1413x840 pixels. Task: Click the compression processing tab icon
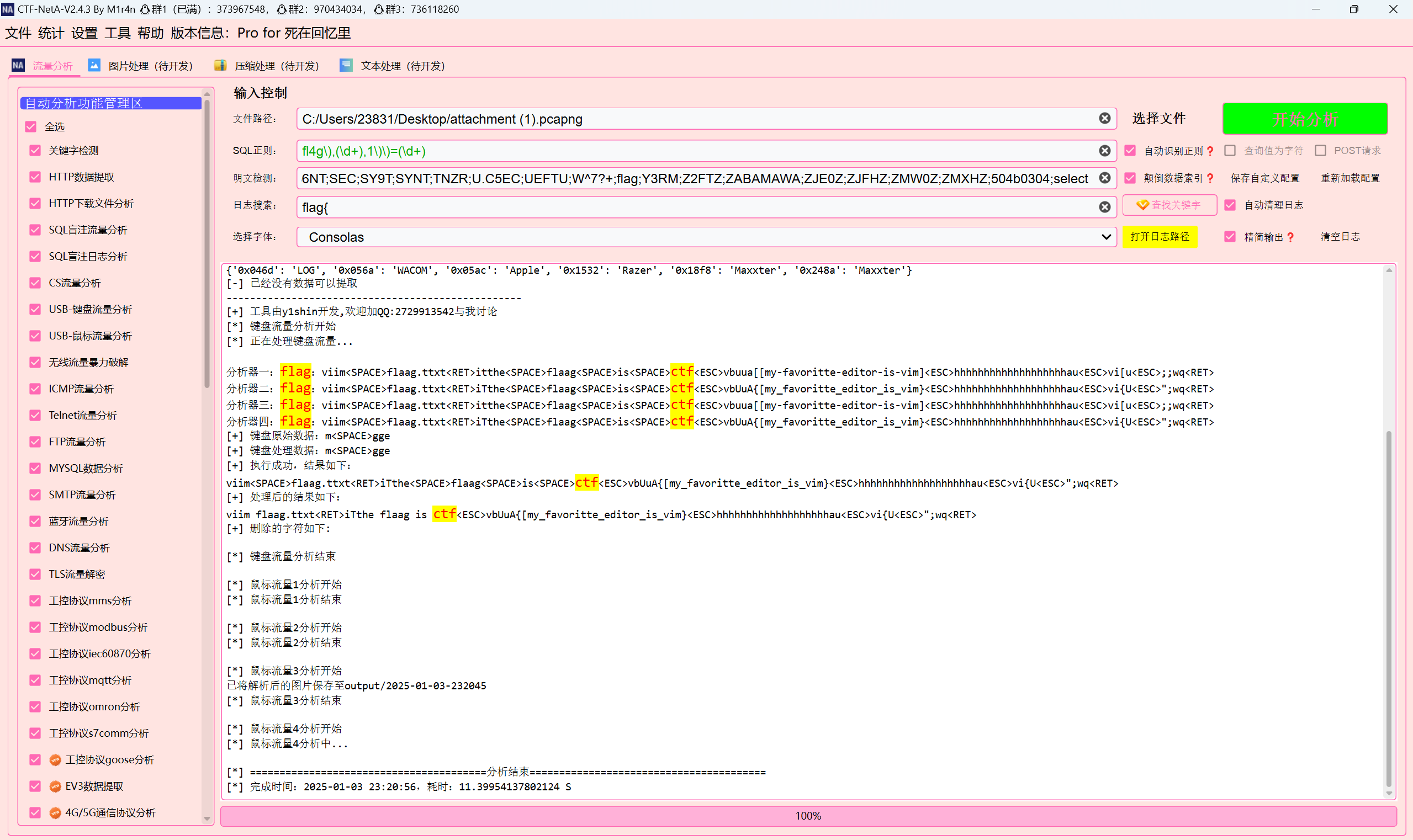click(220, 65)
